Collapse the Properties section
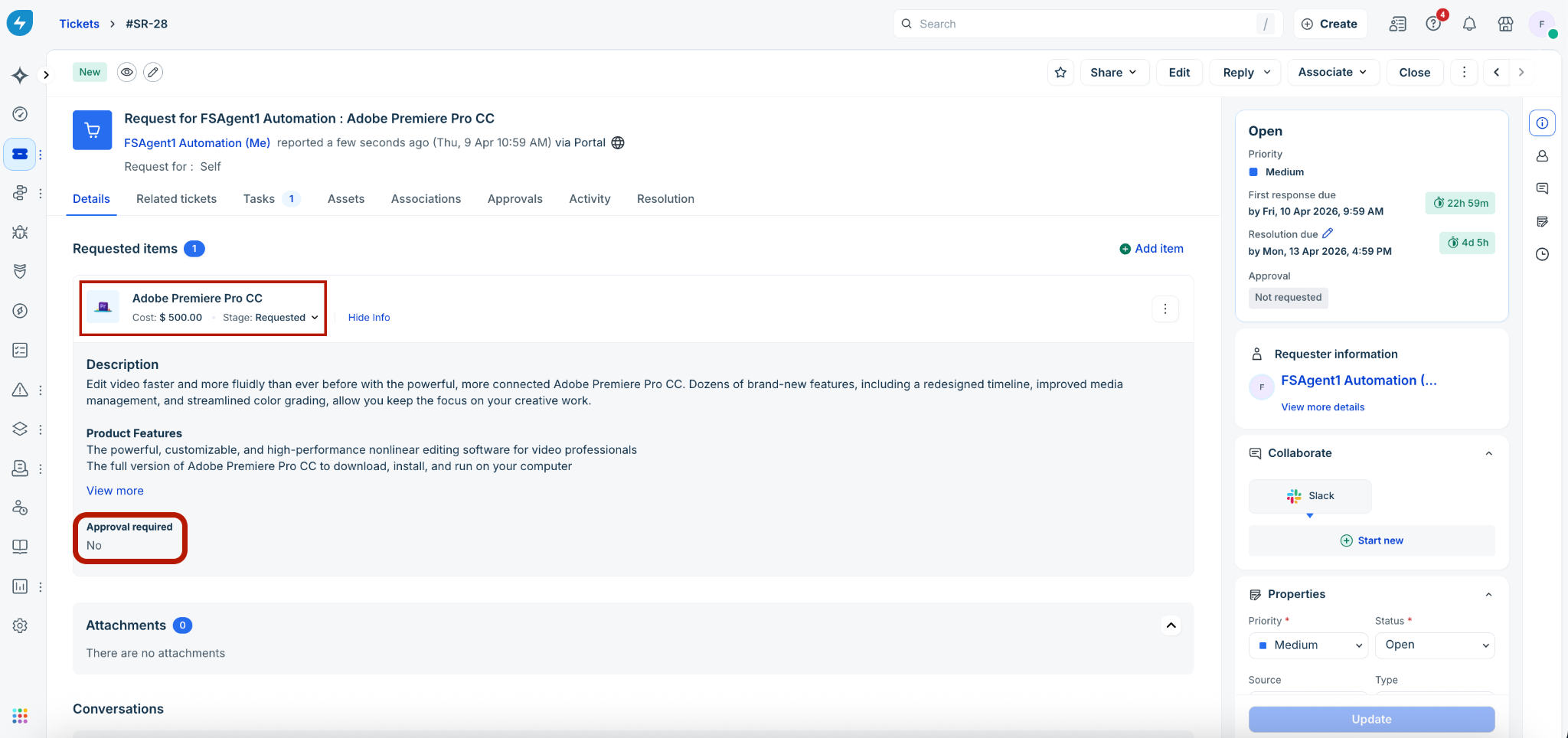 pos(1488,594)
